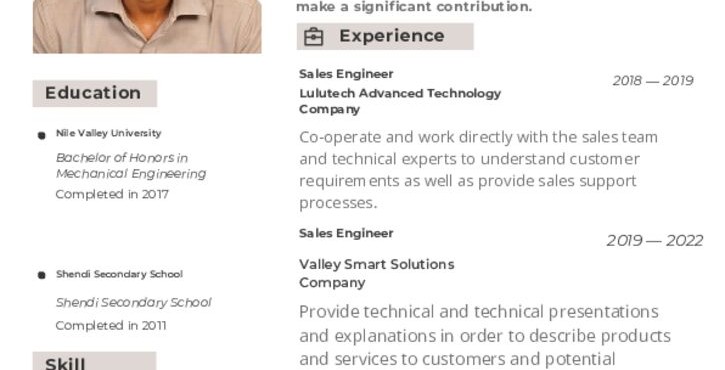Click the first Sales Engineer job title
The image size is (725, 370).
[346, 74]
